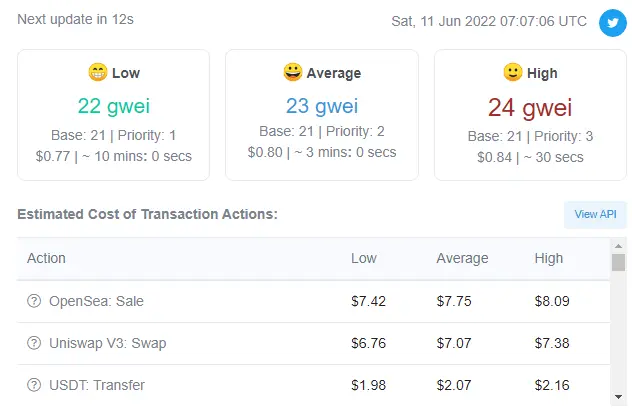
Task: Select the 23 gwei average gas price
Action: pos(322,106)
